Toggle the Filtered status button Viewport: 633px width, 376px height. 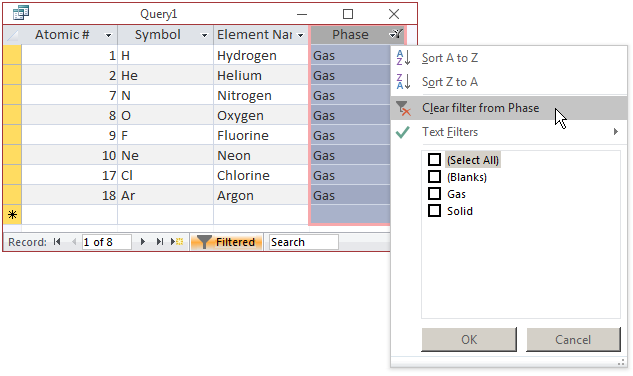click(226, 242)
